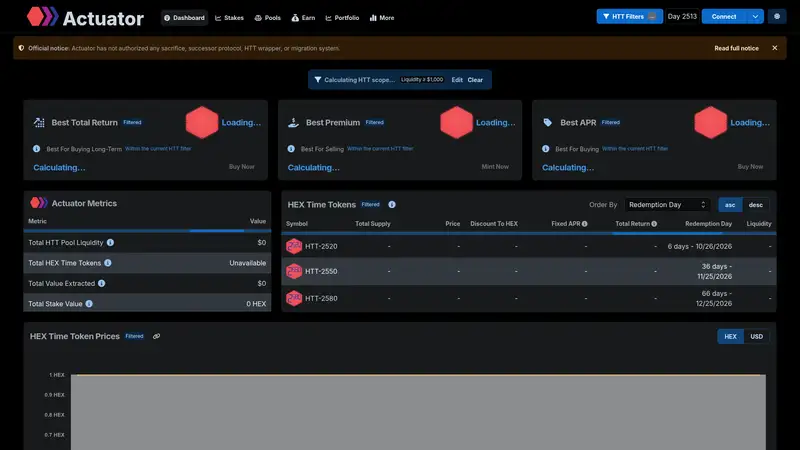The width and height of the screenshot is (800, 450).
Task: Click info icon beside Best For Selling
Action: [291, 149]
